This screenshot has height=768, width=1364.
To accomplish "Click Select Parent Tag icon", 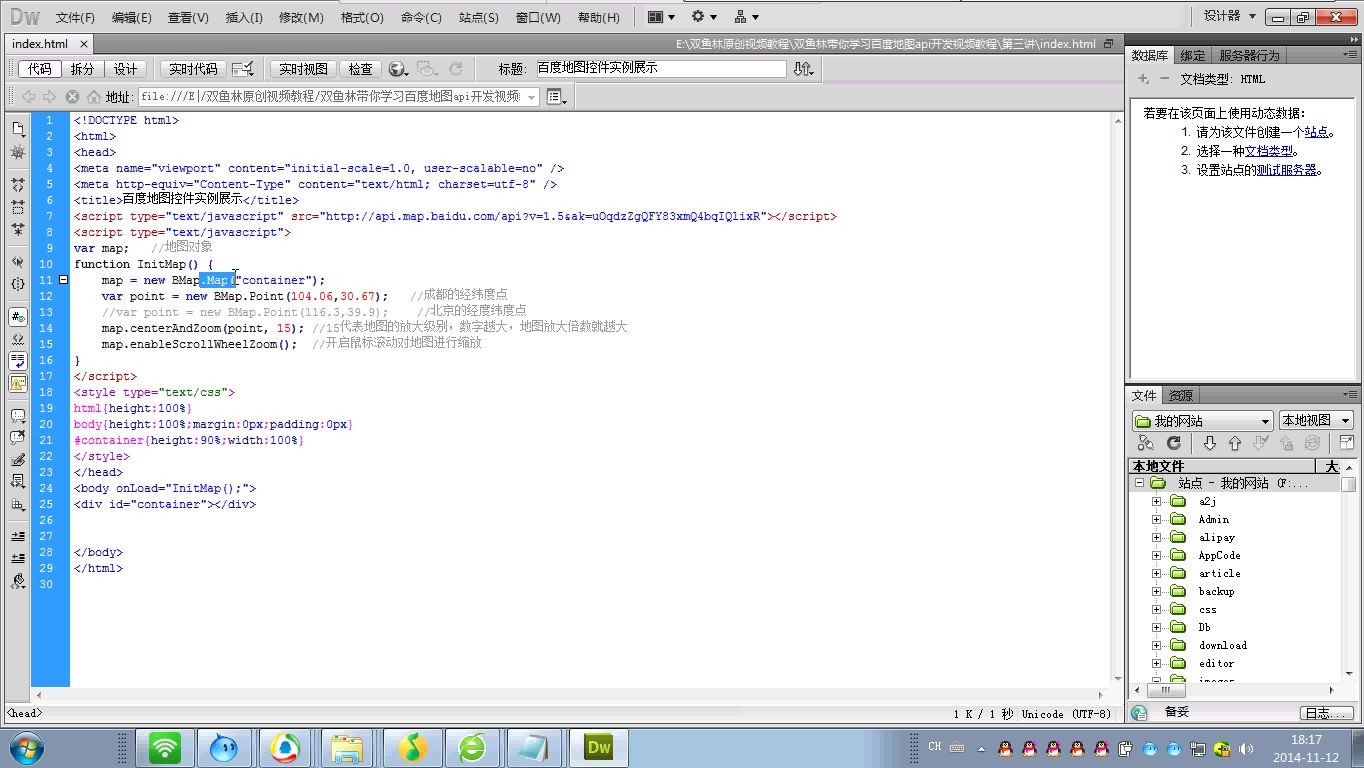I will coord(17,261).
